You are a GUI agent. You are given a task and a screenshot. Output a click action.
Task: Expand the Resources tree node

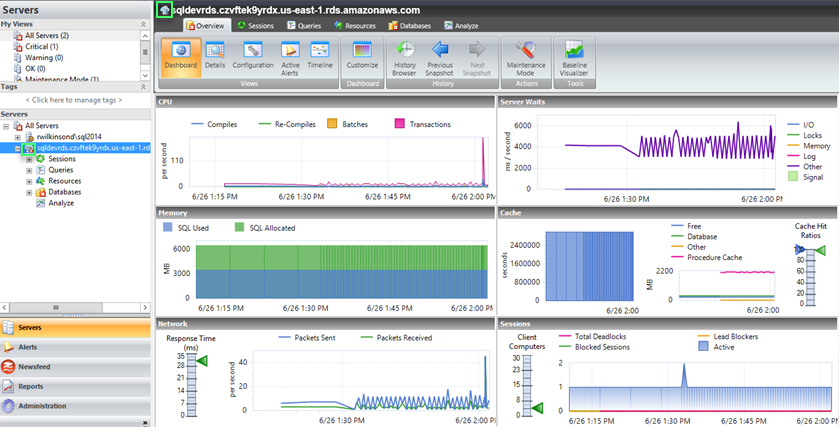pyautogui.click(x=29, y=181)
